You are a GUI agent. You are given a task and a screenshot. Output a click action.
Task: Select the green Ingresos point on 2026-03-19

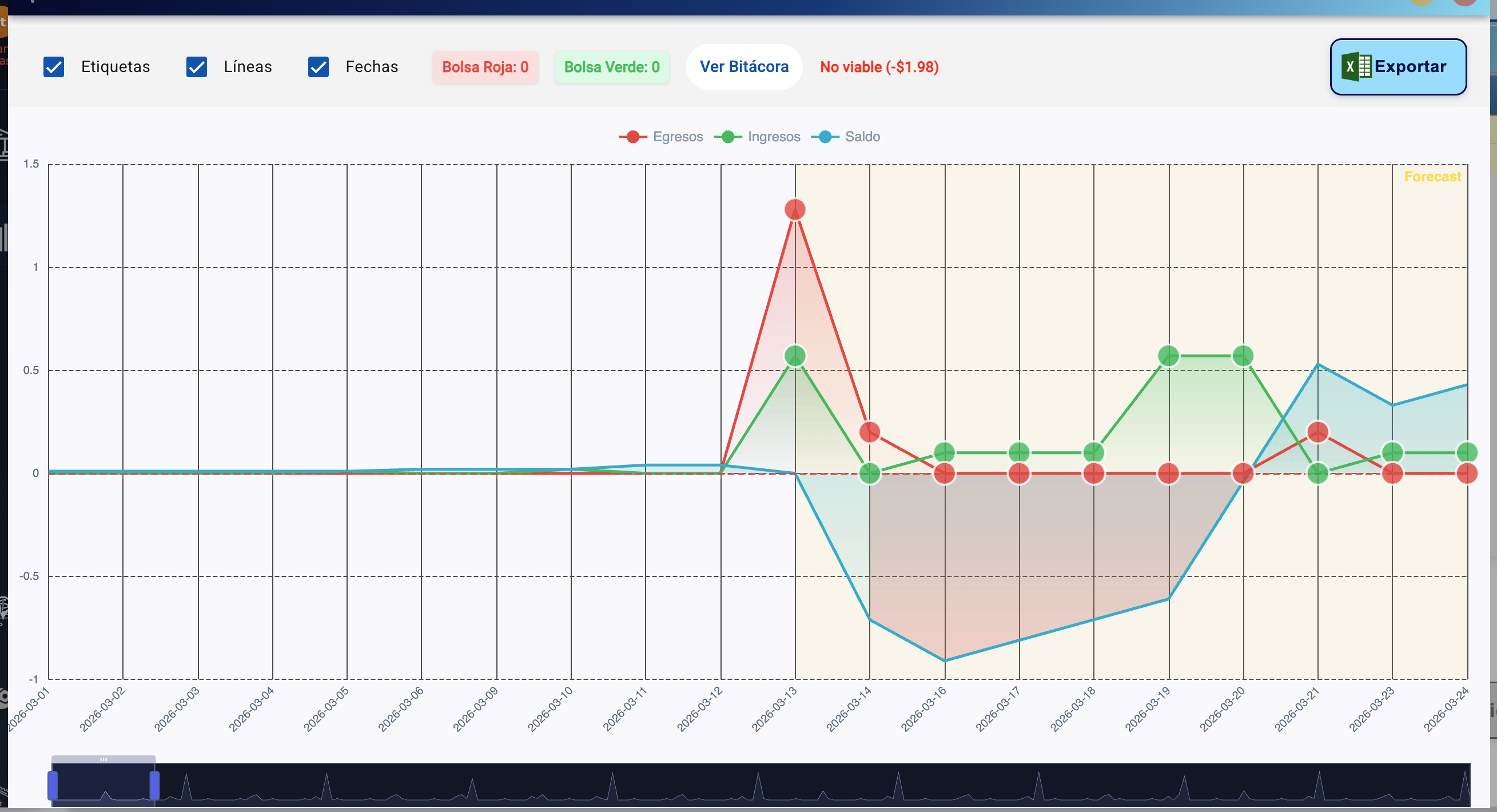click(x=1168, y=356)
